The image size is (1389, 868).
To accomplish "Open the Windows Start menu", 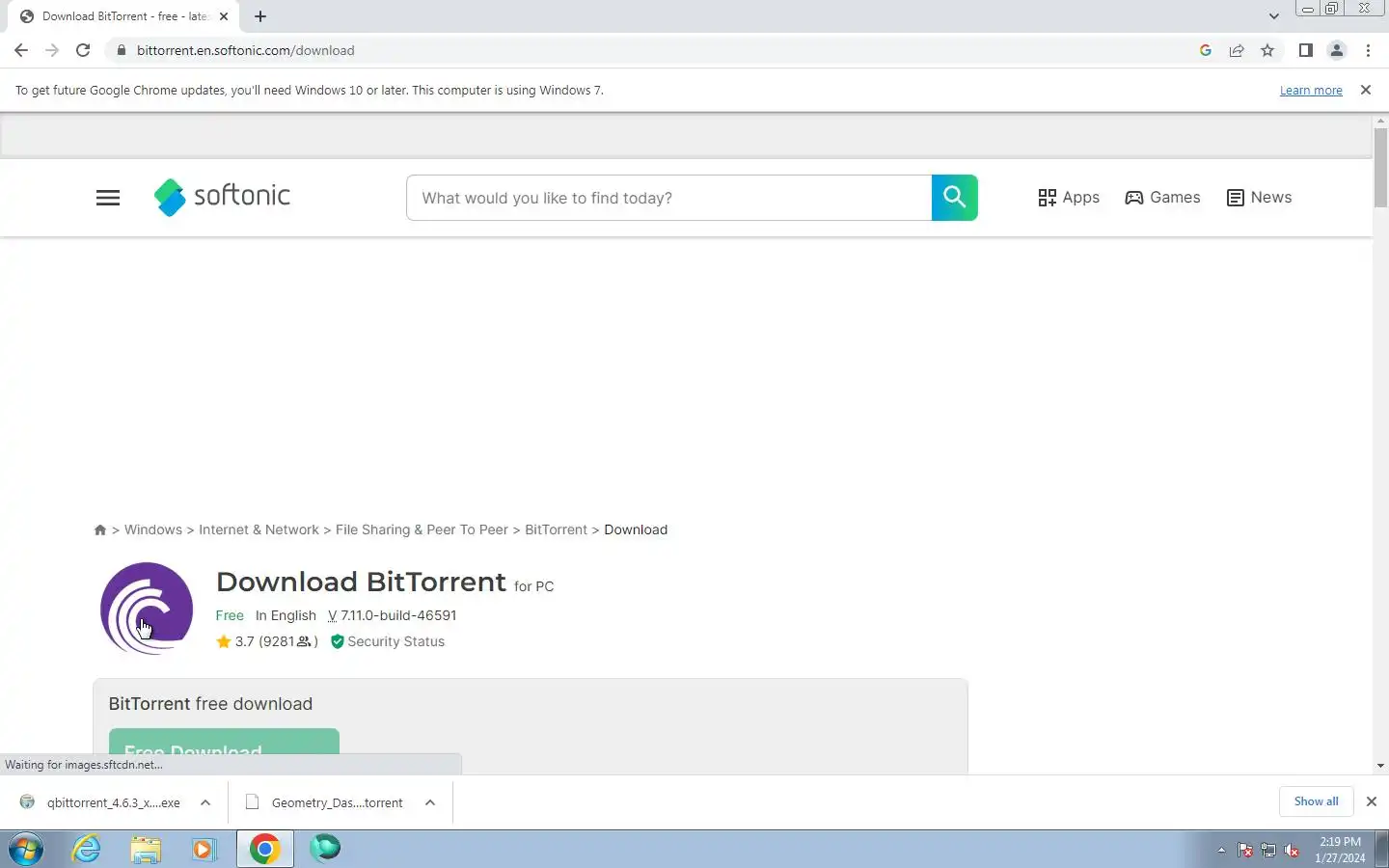I will coord(26,849).
